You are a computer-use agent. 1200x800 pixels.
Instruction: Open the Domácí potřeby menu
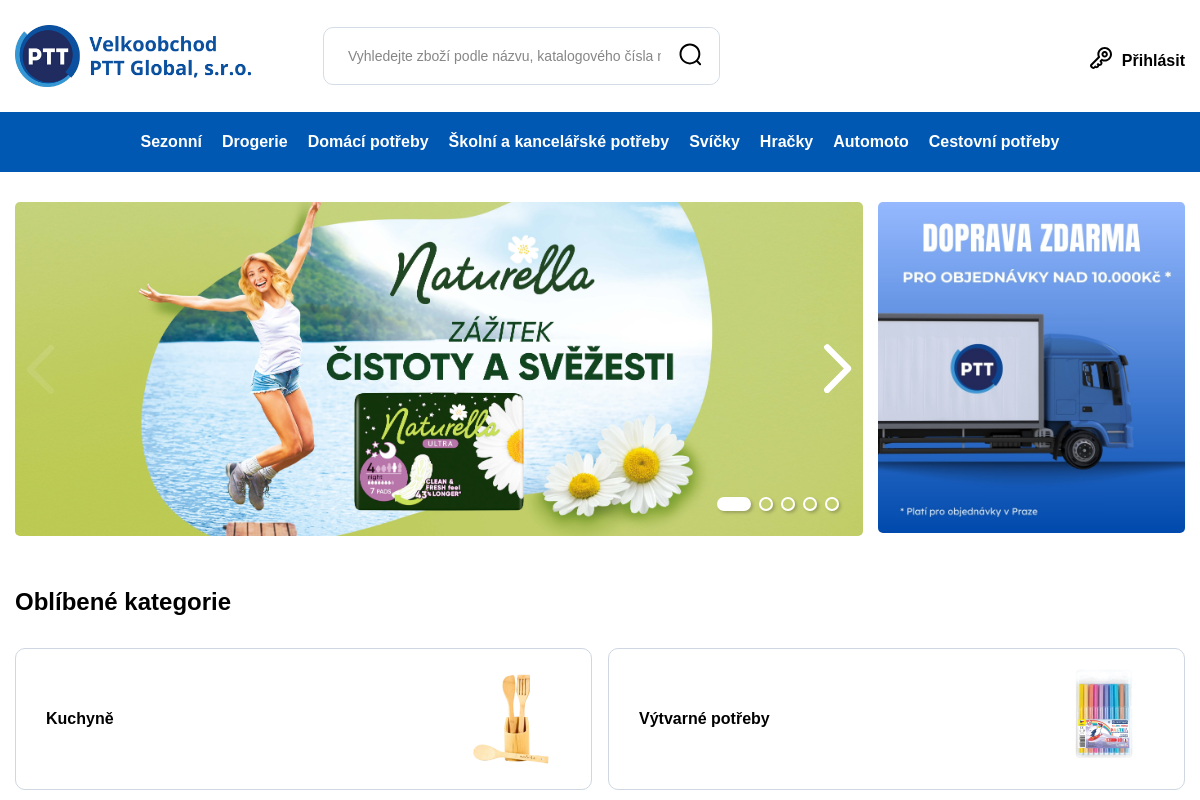(x=368, y=141)
